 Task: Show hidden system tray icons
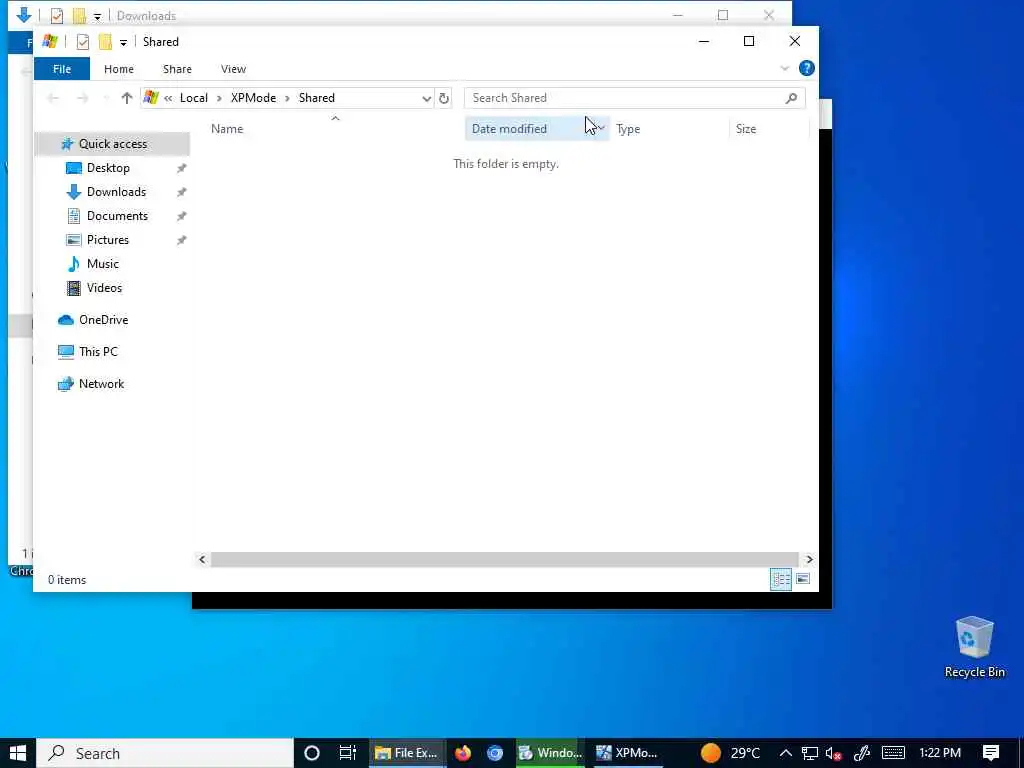pyautogui.click(x=786, y=753)
